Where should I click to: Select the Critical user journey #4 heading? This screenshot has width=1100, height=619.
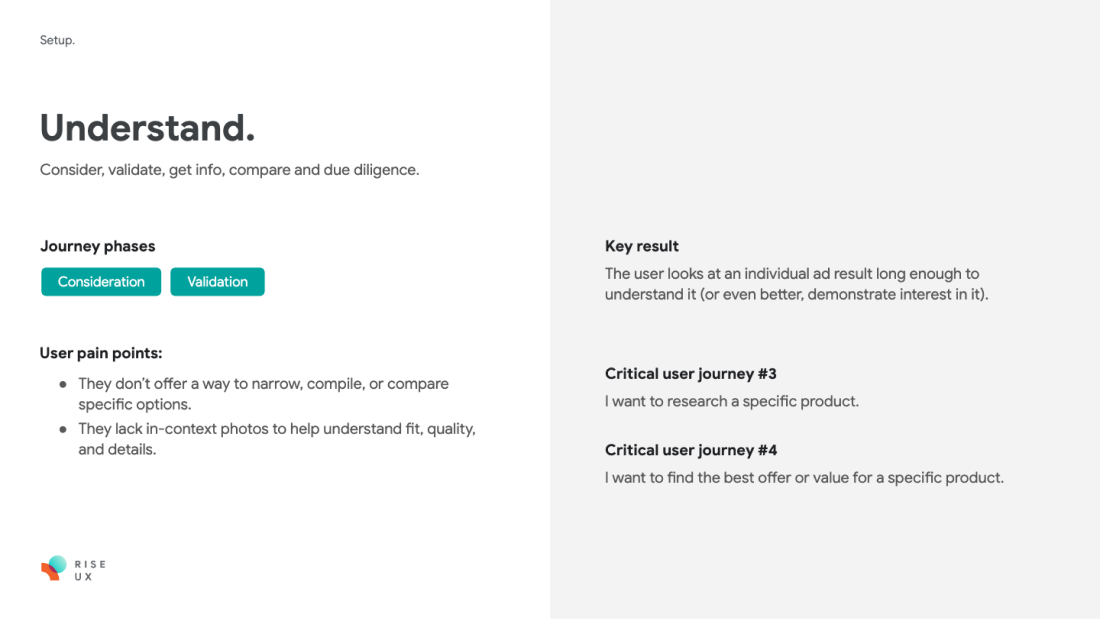point(691,451)
